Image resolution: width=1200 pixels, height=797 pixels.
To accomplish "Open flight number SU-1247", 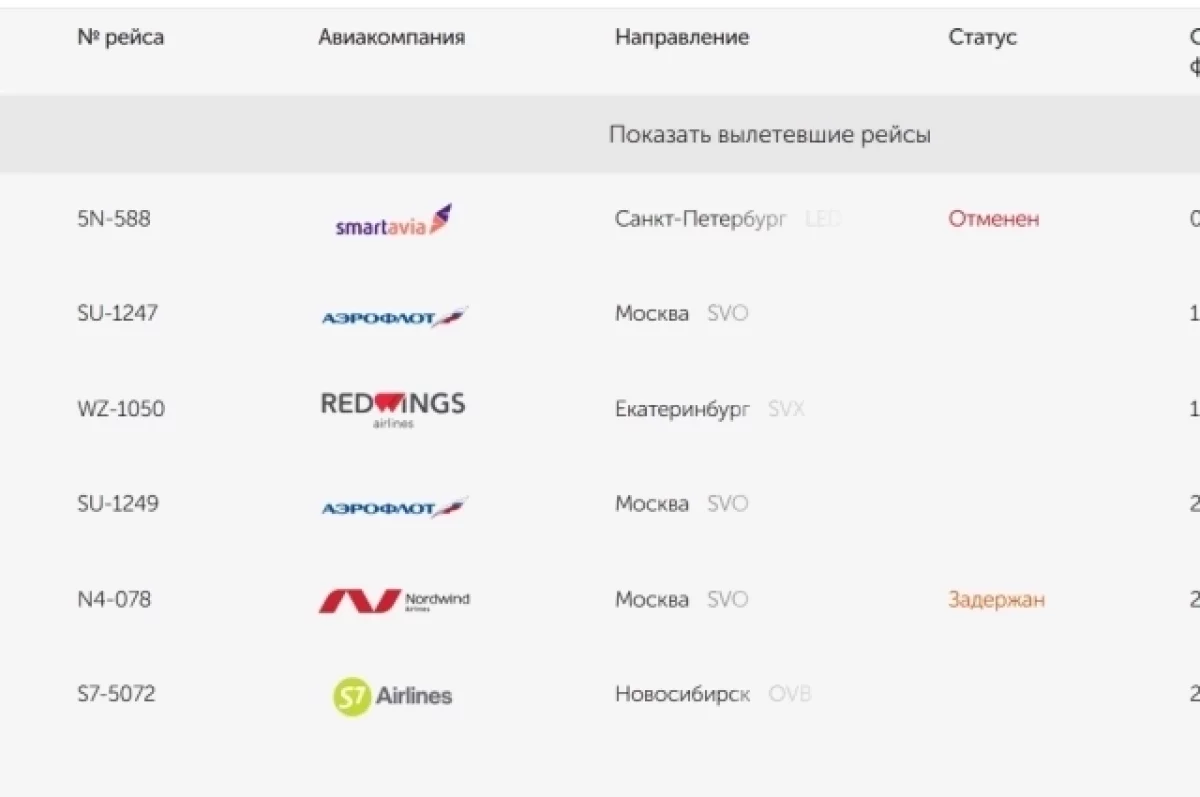I will [117, 314].
